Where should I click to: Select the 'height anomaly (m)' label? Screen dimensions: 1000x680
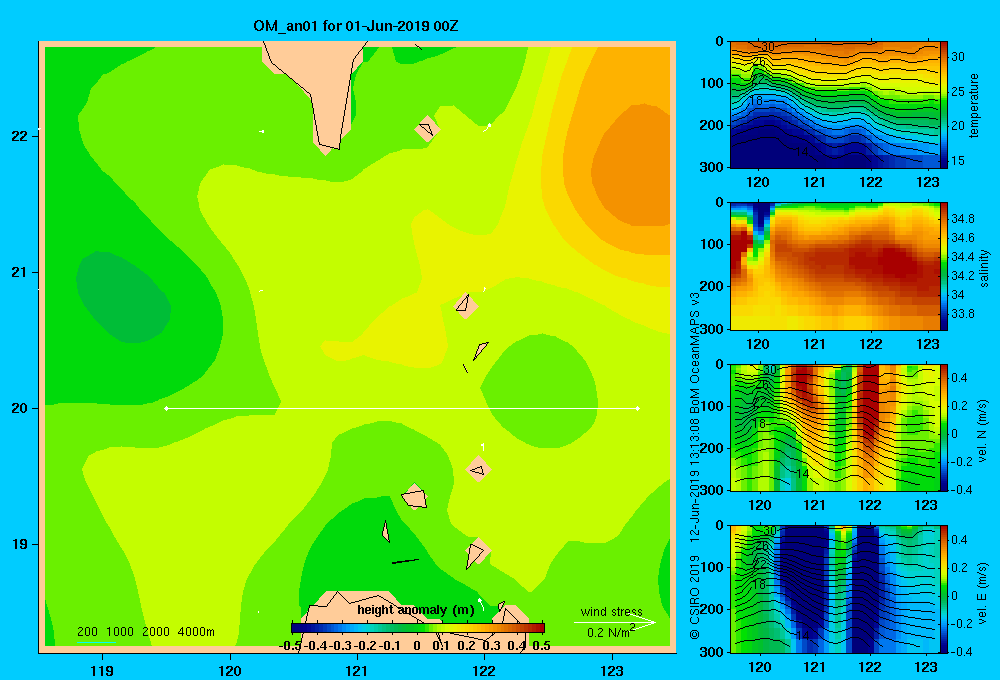point(416,610)
